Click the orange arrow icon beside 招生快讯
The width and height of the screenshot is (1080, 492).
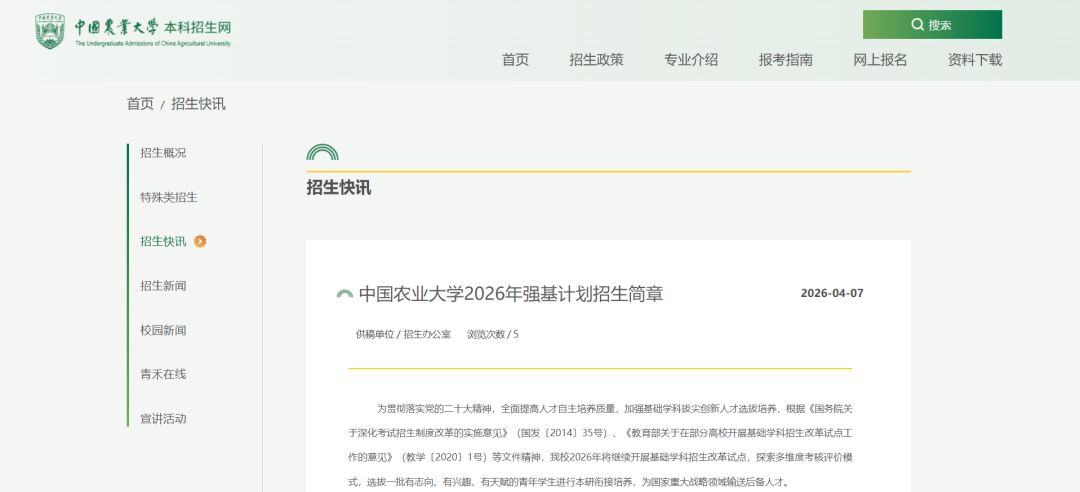(x=201, y=241)
